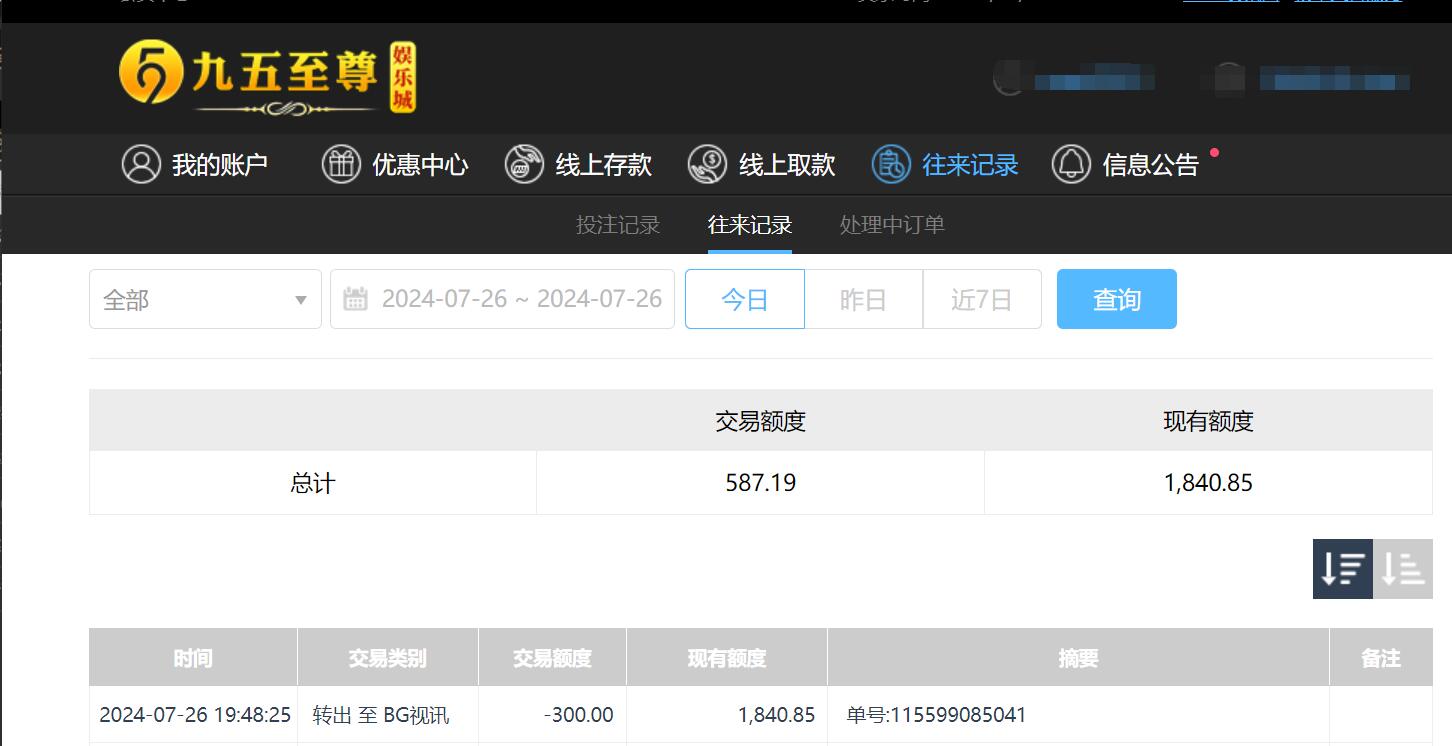Select the dark descending sort icon

(1342, 569)
